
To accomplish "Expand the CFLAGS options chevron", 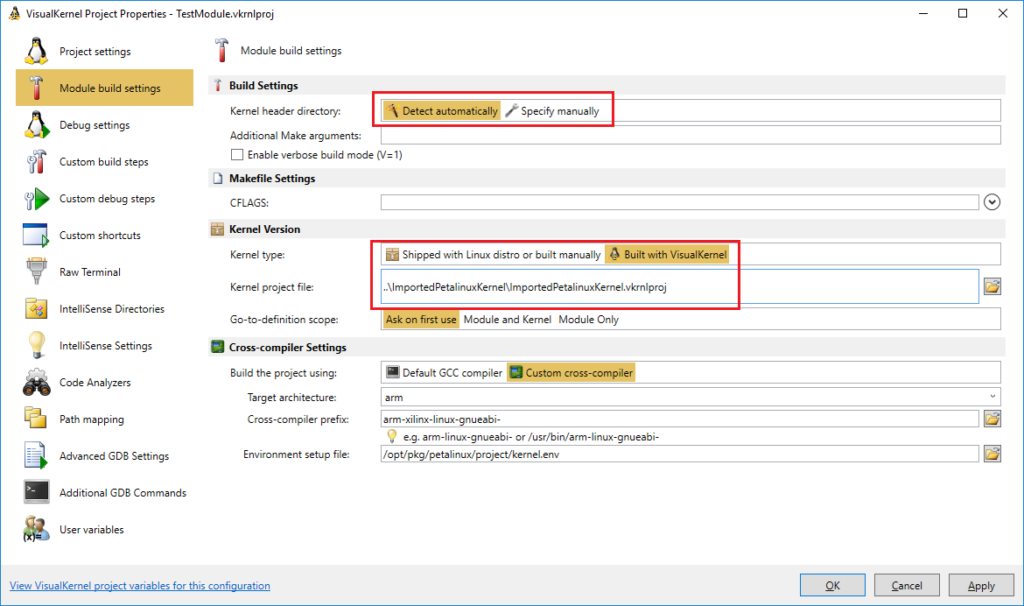I will point(991,201).
